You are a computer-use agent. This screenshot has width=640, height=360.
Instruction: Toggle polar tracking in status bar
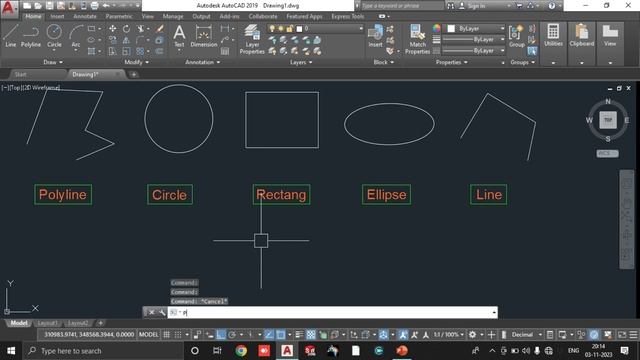pos(232,335)
